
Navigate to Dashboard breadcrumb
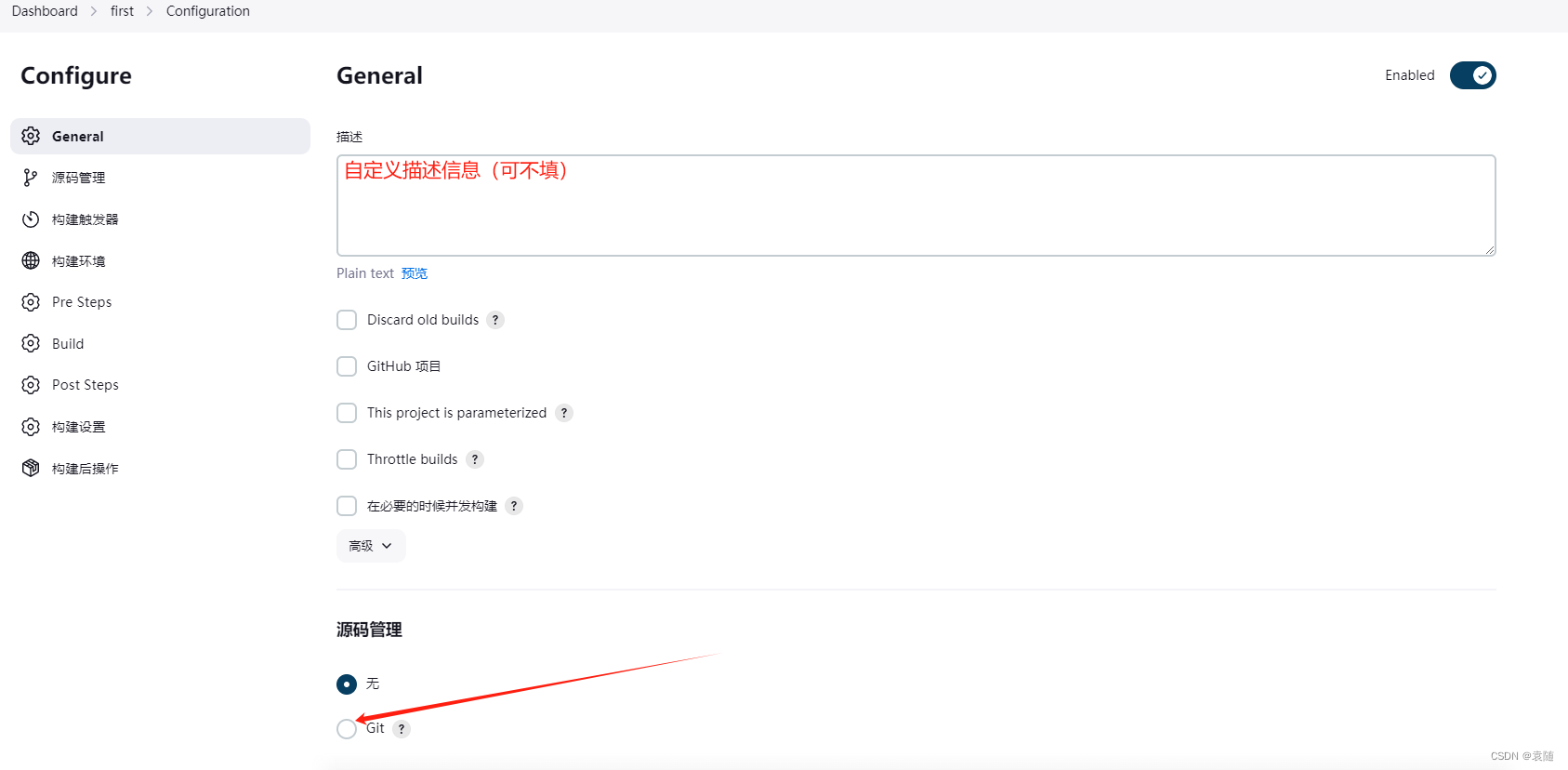[45, 11]
